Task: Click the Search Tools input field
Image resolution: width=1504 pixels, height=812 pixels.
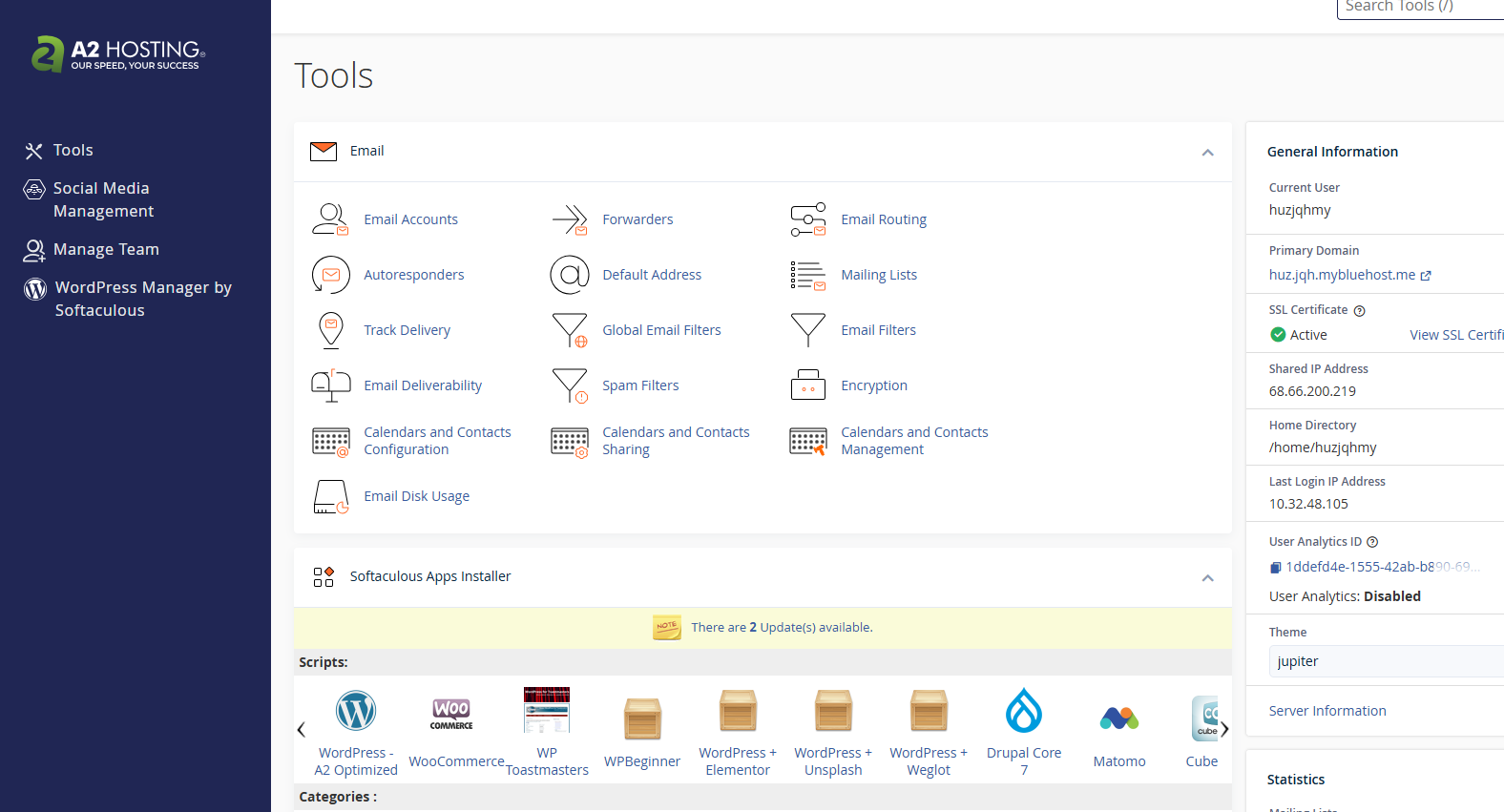Action: coord(1420,8)
